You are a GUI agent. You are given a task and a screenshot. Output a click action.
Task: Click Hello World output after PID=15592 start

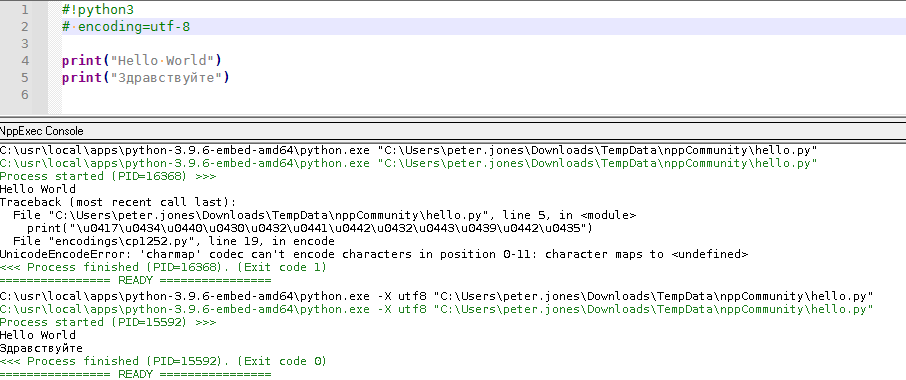(x=38, y=335)
